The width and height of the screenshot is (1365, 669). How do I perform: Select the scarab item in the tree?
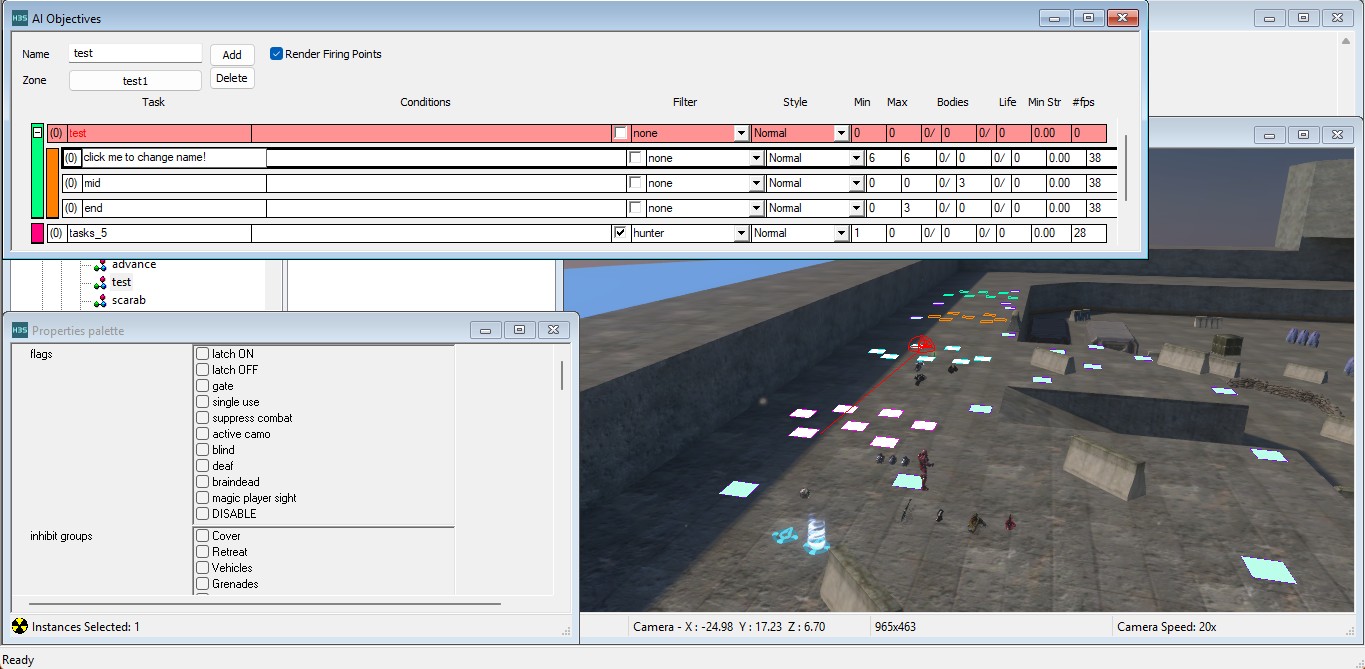[x=129, y=300]
